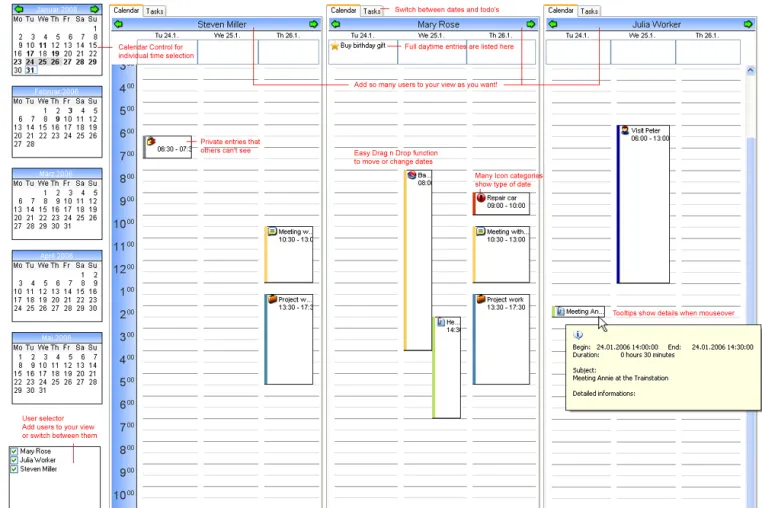The width and height of the screenshot is (762, 508).
Task: Select the Repair car red icon entry
Action: pos(501,203)
